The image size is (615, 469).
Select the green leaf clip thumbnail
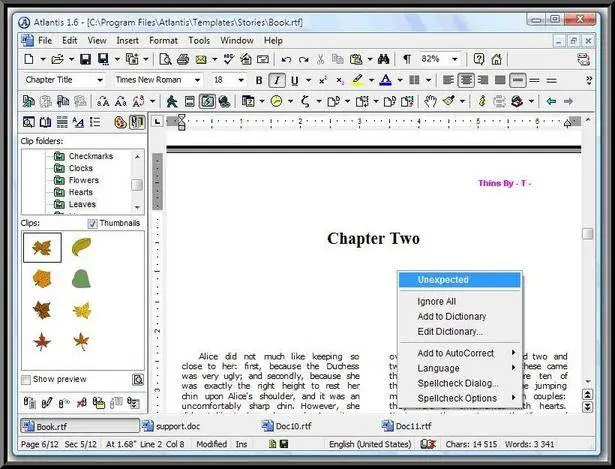coord(81,279)
